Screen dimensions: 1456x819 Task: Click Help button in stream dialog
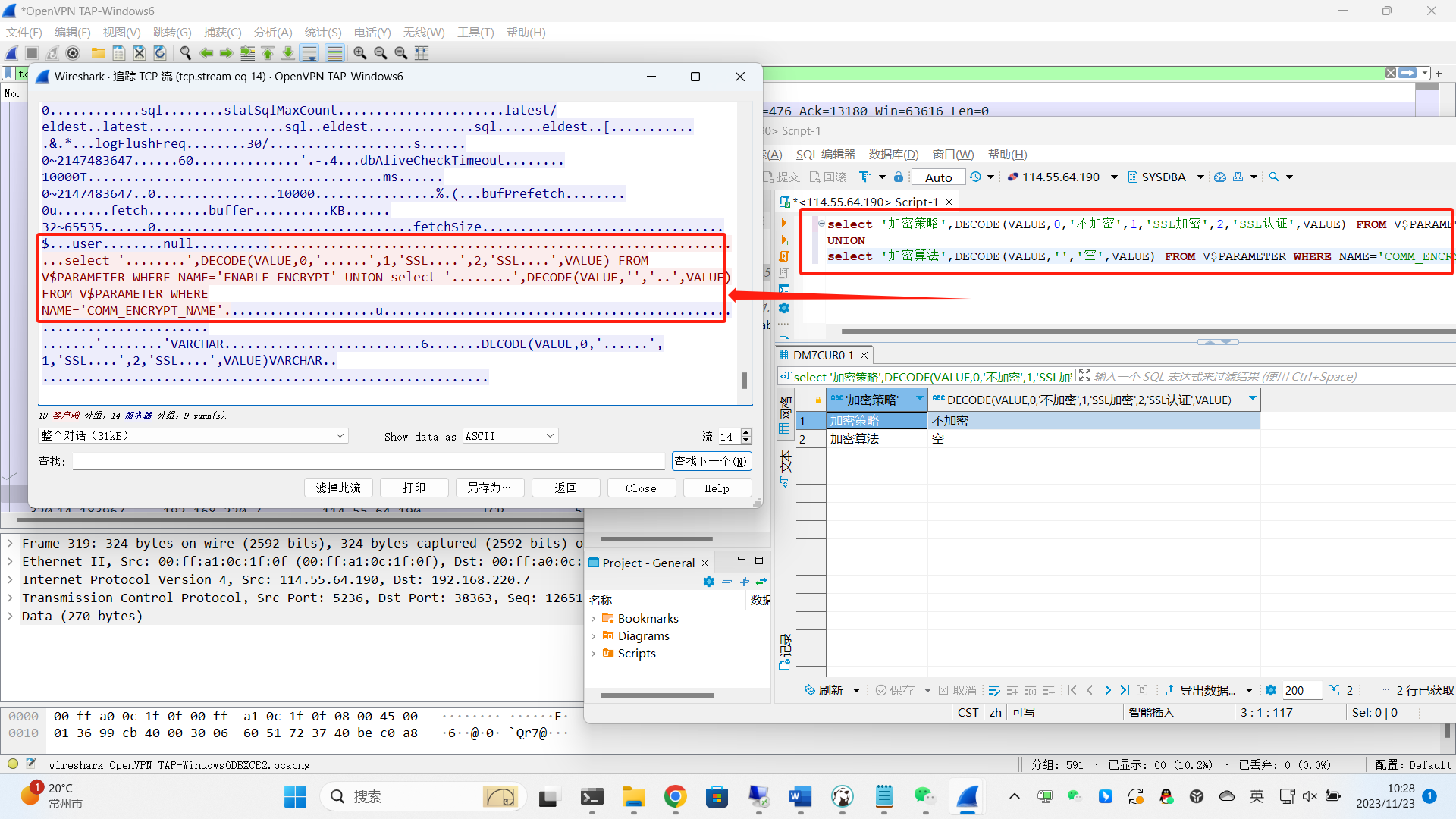[x=717, y=488]
